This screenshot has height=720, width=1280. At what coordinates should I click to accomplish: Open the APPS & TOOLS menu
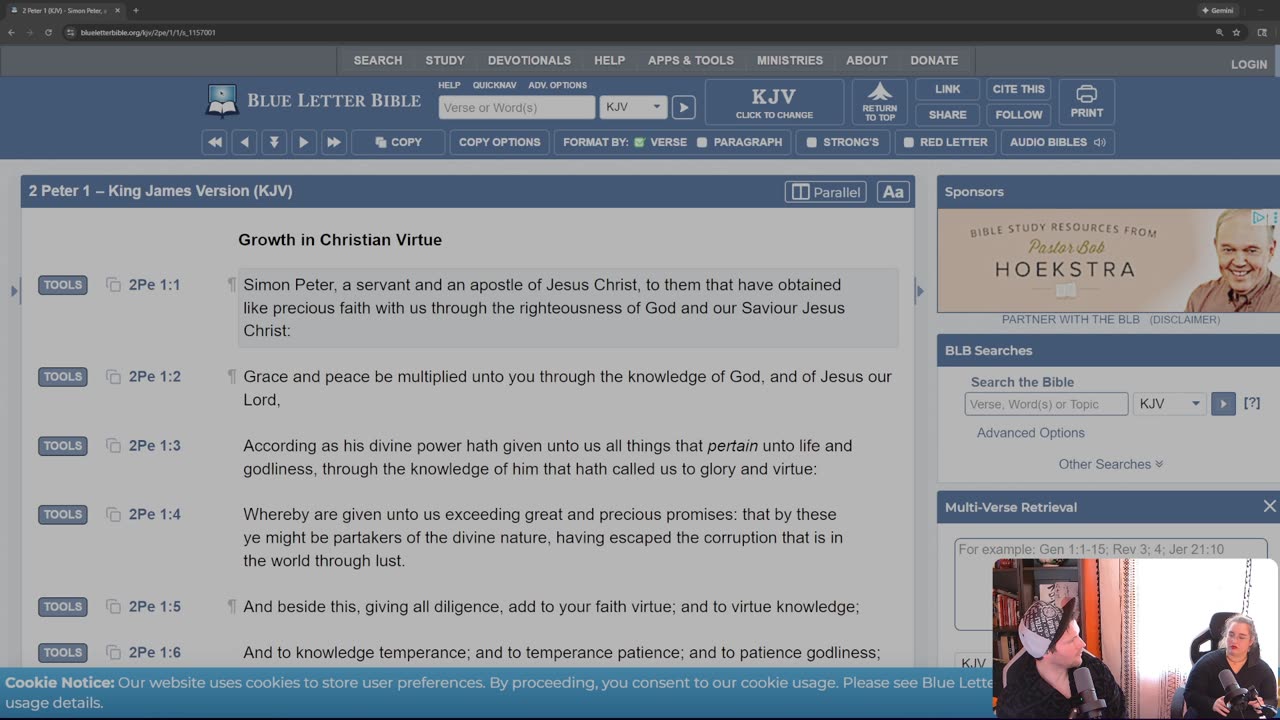point(691,60)
